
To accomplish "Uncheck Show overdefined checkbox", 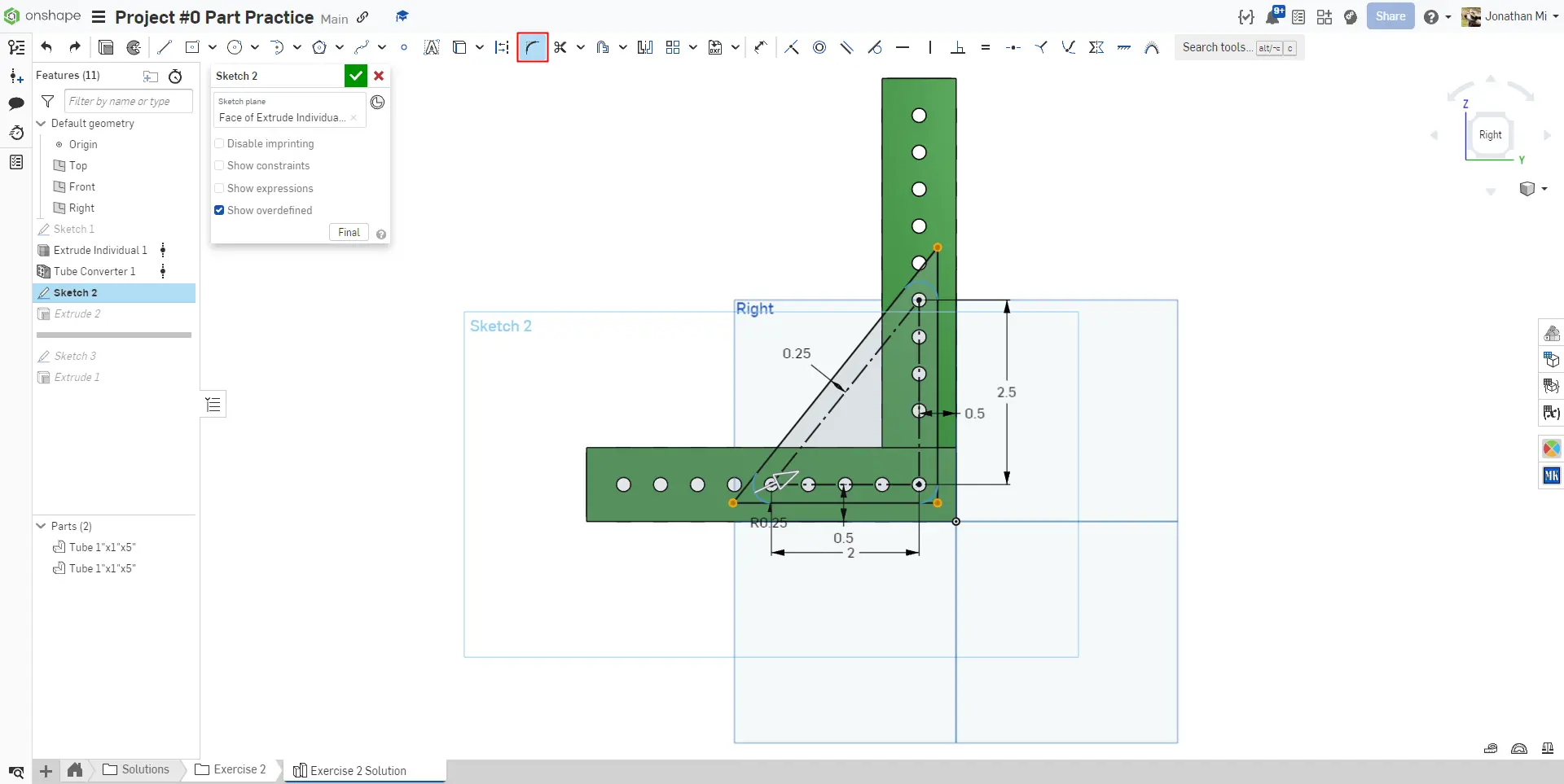I will (219, 210).
